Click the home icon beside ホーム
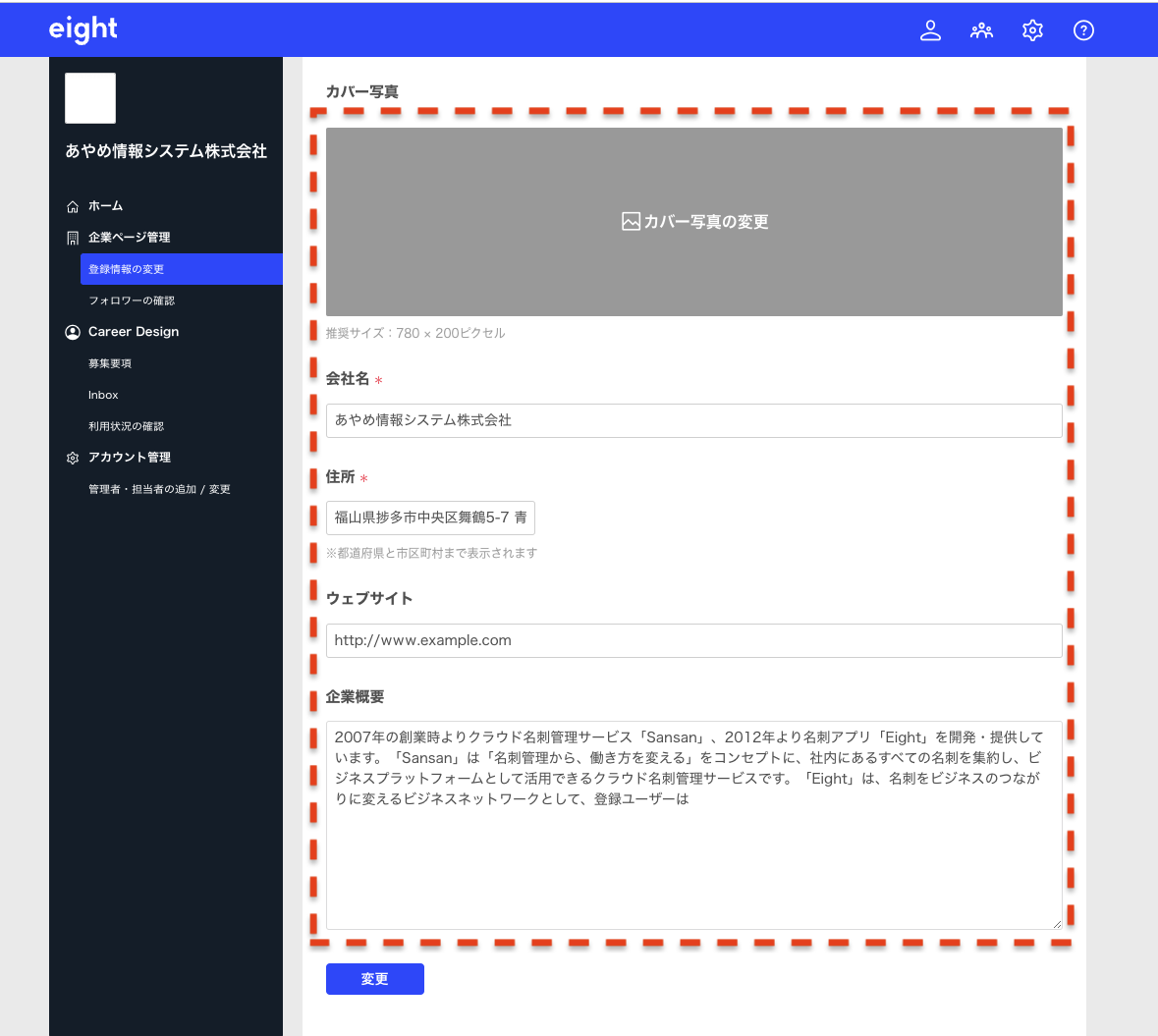1158x1036 pixels. coord(73,207)
